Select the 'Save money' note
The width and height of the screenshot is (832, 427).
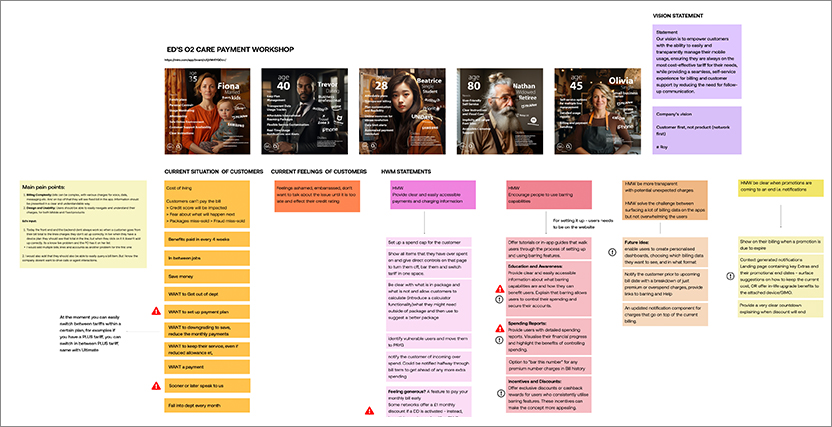pos(207,276)
